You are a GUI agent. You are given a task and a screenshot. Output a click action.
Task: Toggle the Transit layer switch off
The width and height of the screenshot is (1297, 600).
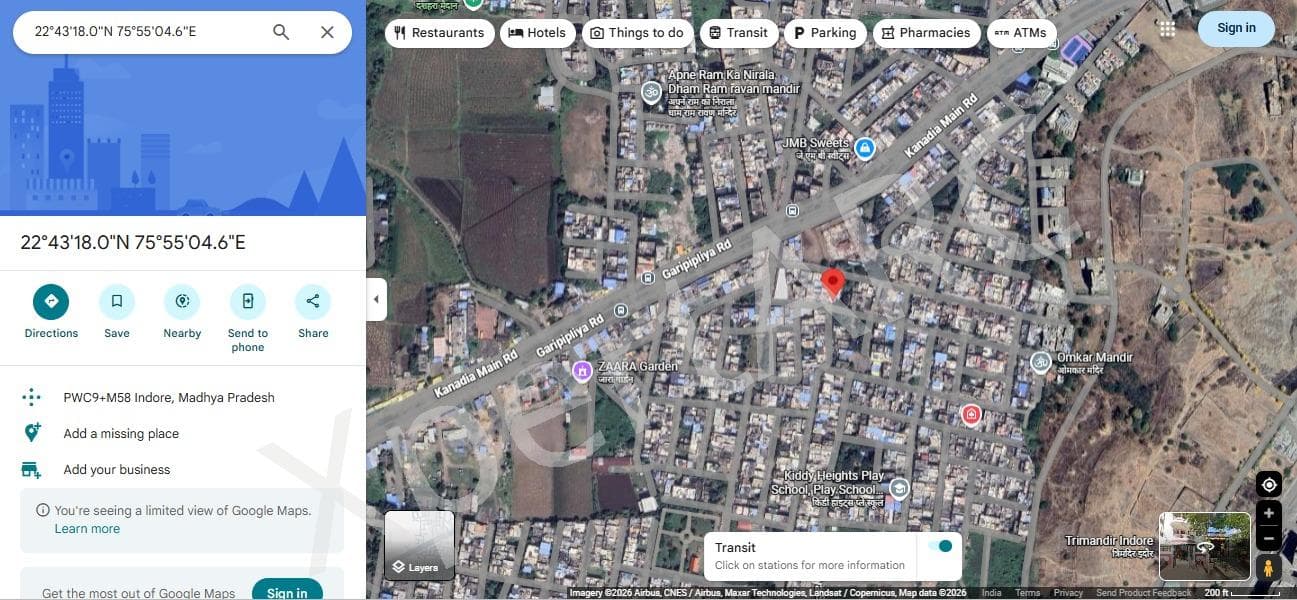coord(940,546)
